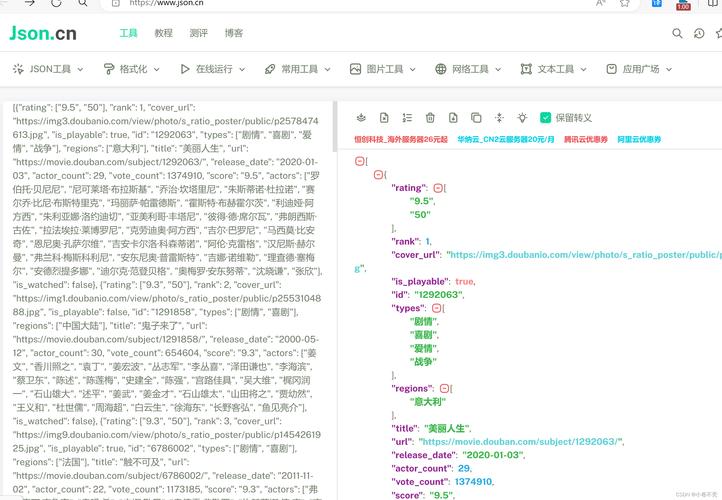Click the 格式化 paint roller icon
Image resolution: width=722 pixels, height=500 pixels.
(x=109, y=69)
